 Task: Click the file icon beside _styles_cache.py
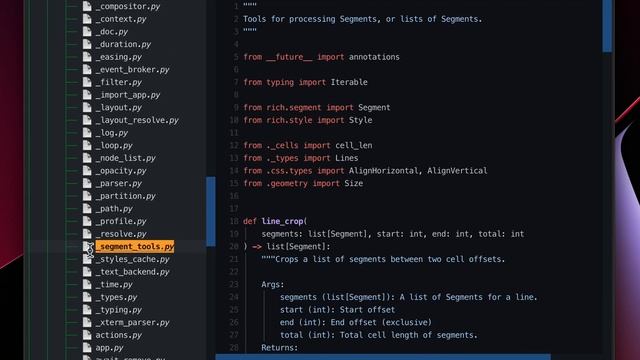pyautogui.click(x=87, y=259)
